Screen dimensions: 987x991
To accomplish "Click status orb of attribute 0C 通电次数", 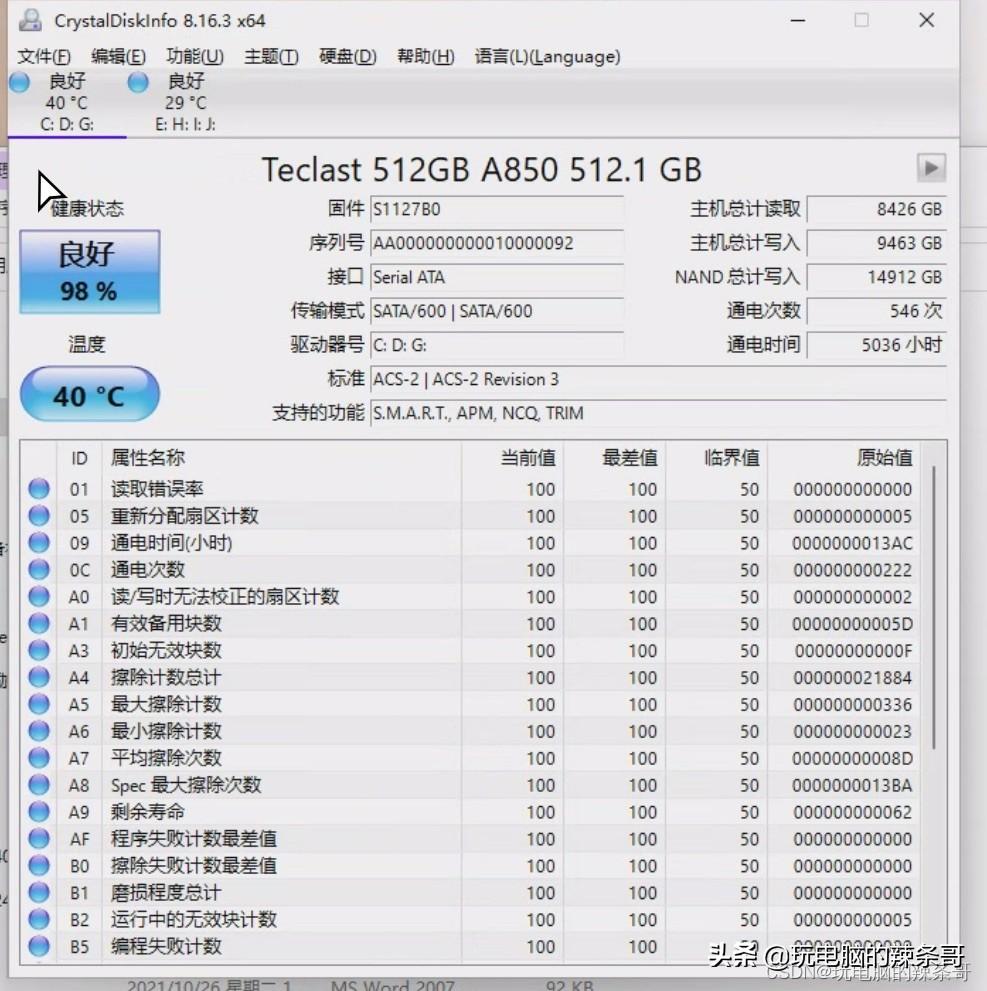I will point(39,569).
